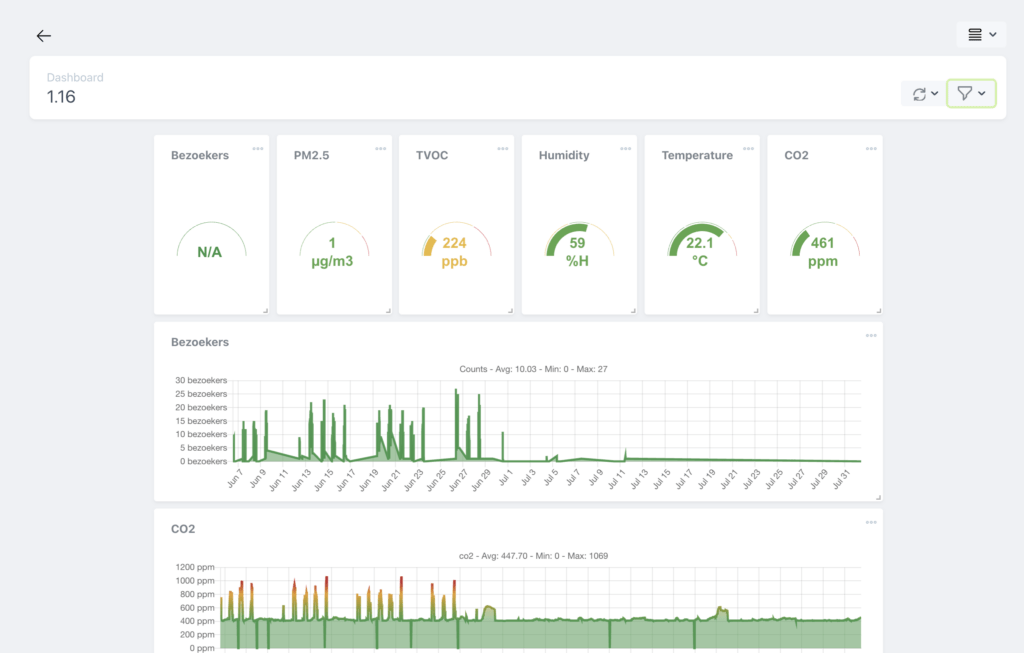Open the filter funnel dropdown
The height and width of the screenshot is (653, 1024).
[x=971, y=93]
